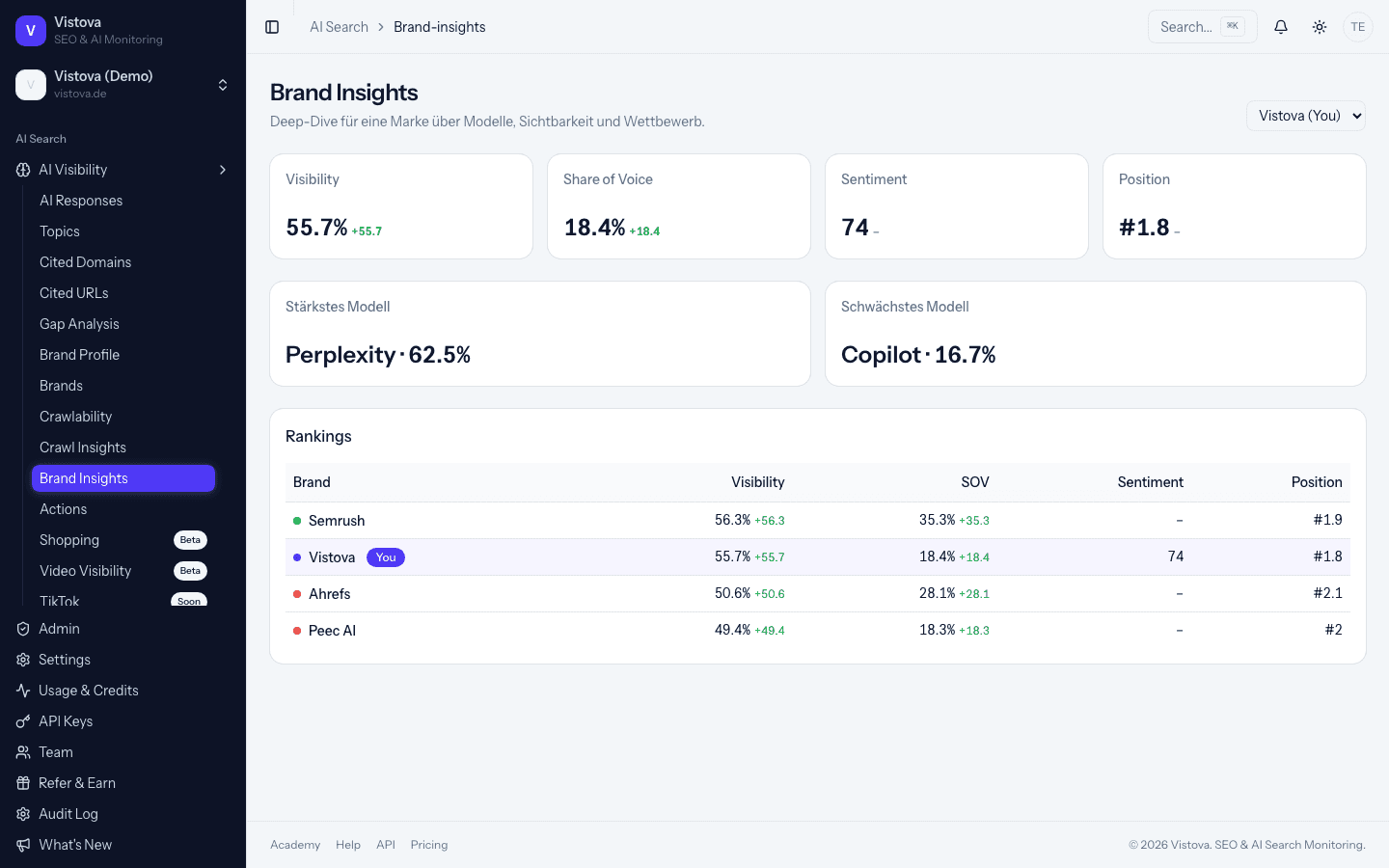Select Brands in the sidebar
Viewport: 1389px width, 868px height.
click(123, 386)
